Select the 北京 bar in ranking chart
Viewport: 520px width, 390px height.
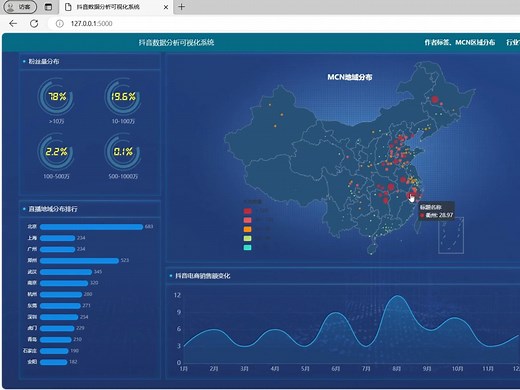91,227
